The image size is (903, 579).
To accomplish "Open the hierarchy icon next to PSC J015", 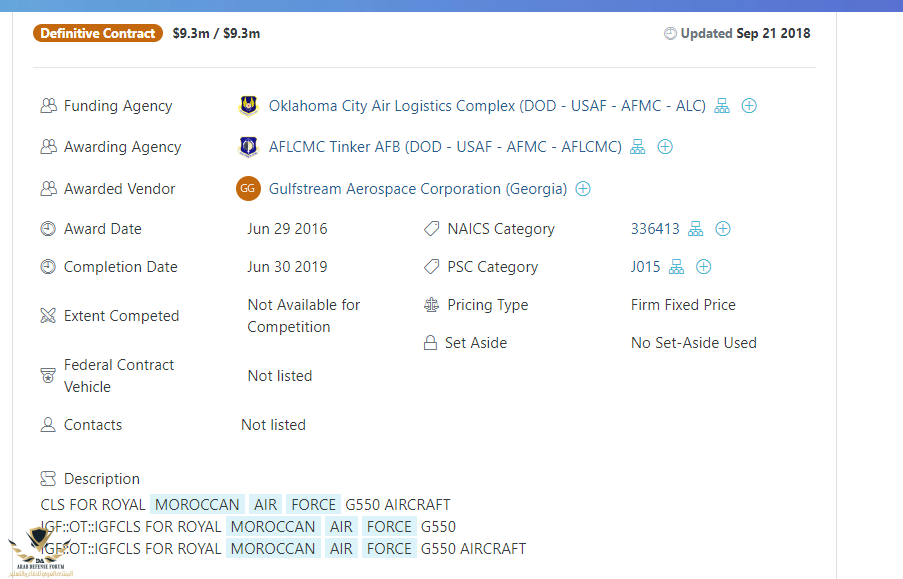I will (677, 267).
